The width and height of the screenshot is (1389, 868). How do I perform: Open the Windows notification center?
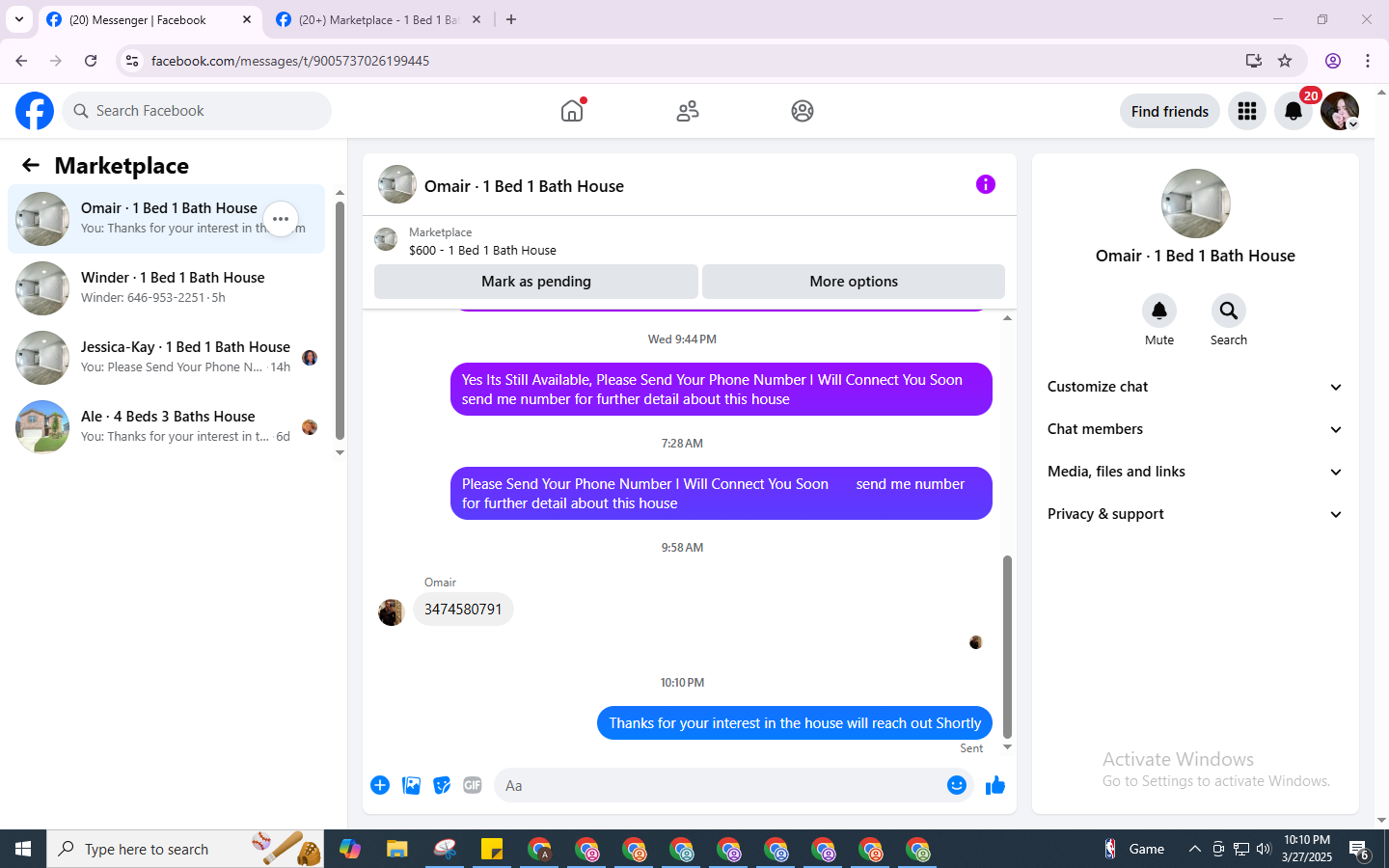(1360, 850)
